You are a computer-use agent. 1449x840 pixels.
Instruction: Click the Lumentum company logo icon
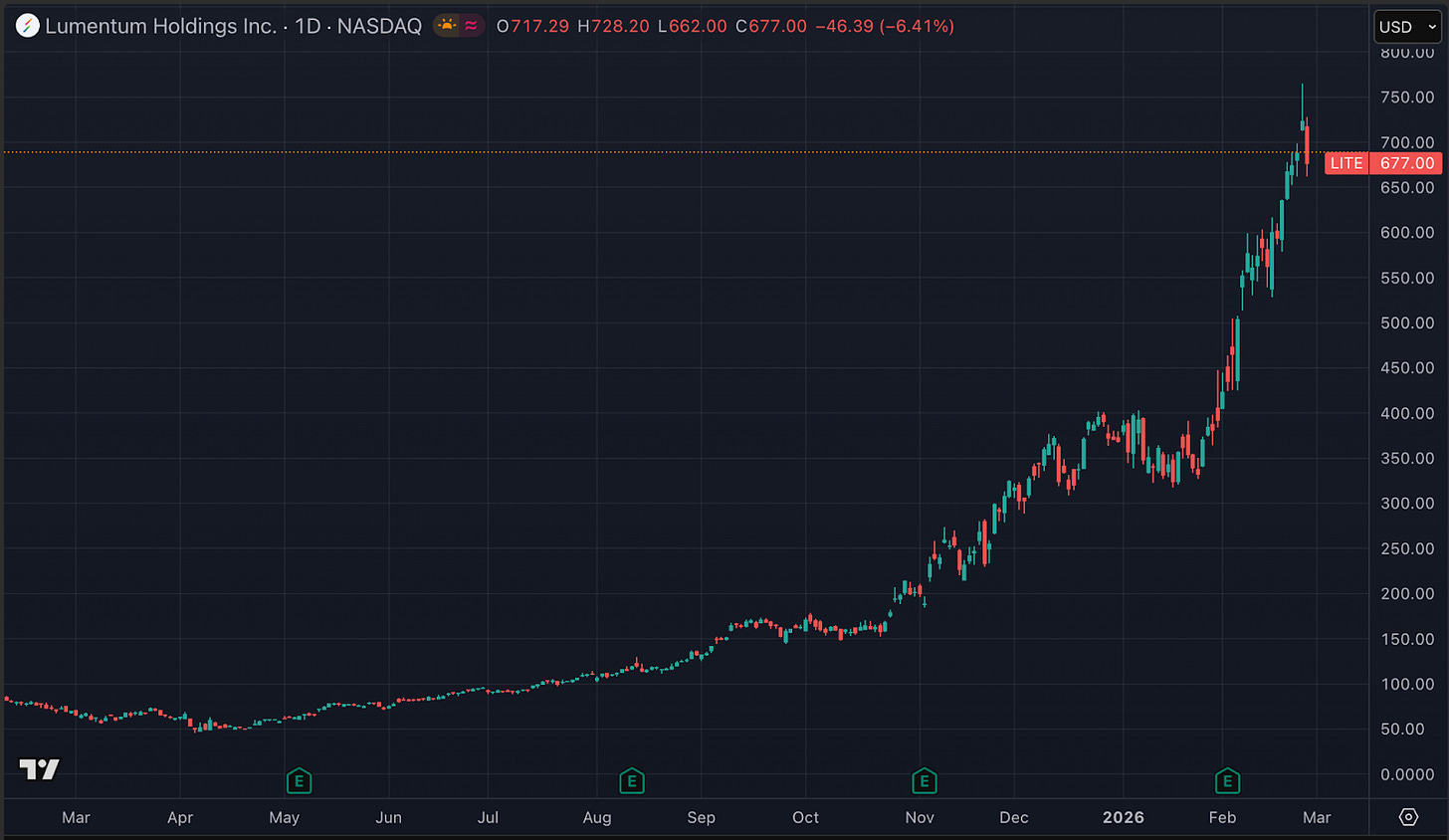point(28,26)
